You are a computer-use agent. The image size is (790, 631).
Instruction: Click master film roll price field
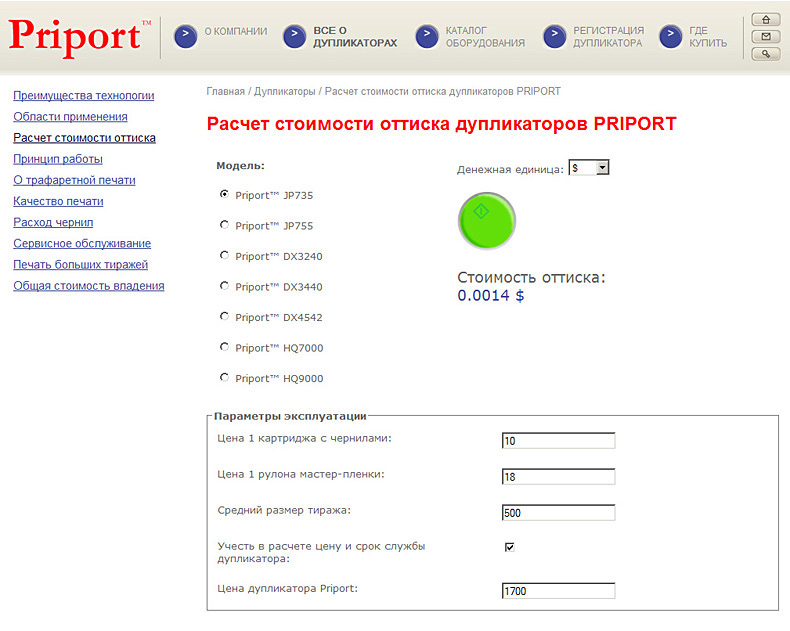pos(558,476)
